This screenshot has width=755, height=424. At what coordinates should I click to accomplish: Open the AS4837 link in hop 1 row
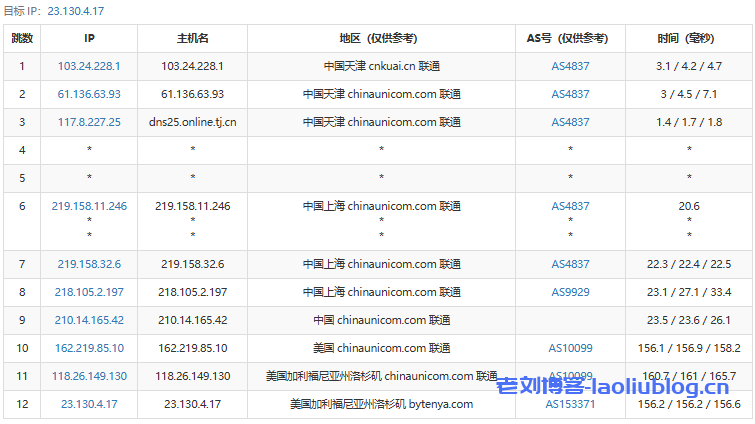(570, 66)
